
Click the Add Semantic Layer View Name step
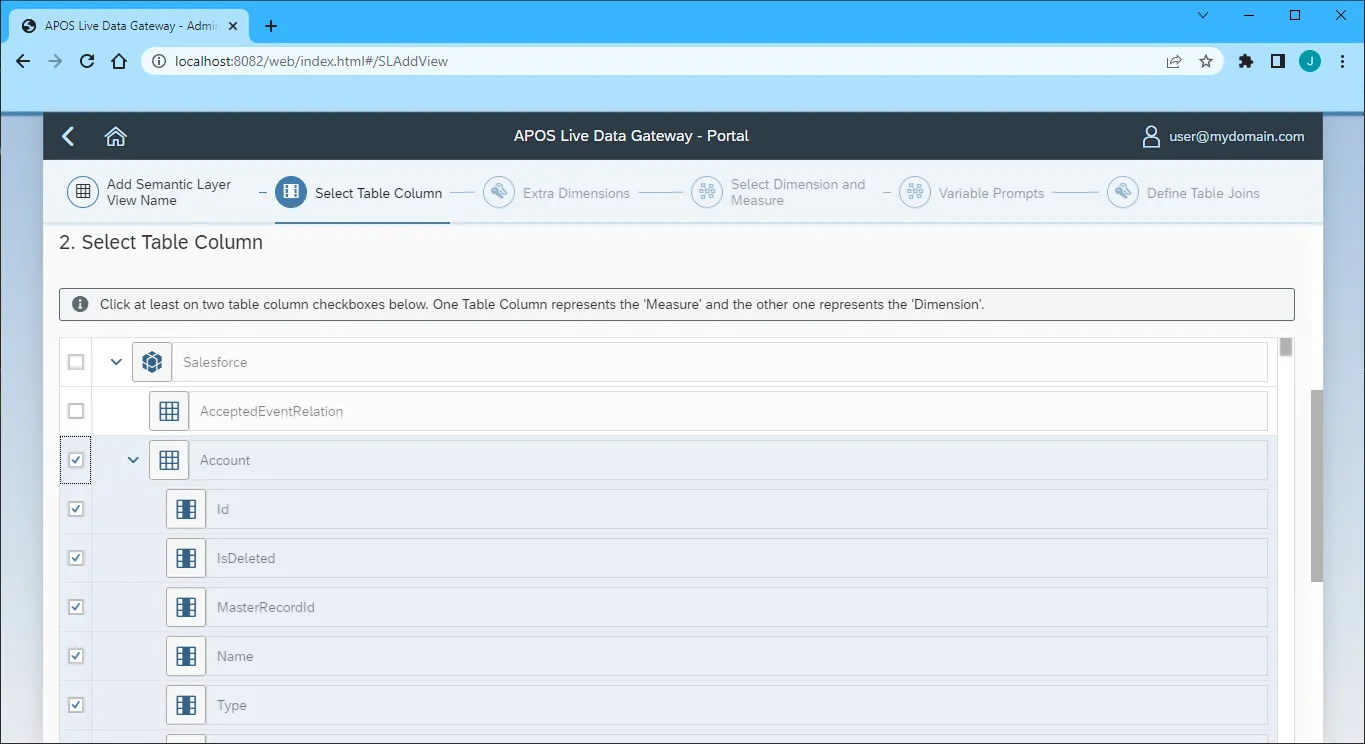(82, 192)
